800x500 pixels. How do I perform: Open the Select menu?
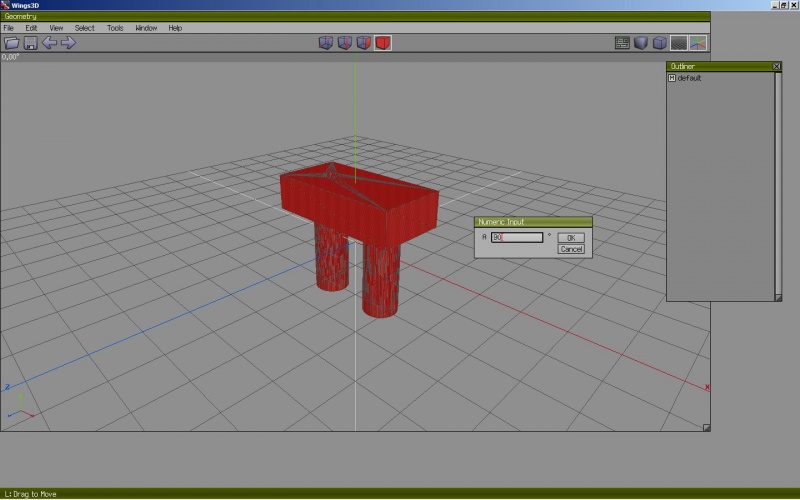(85, 28)
